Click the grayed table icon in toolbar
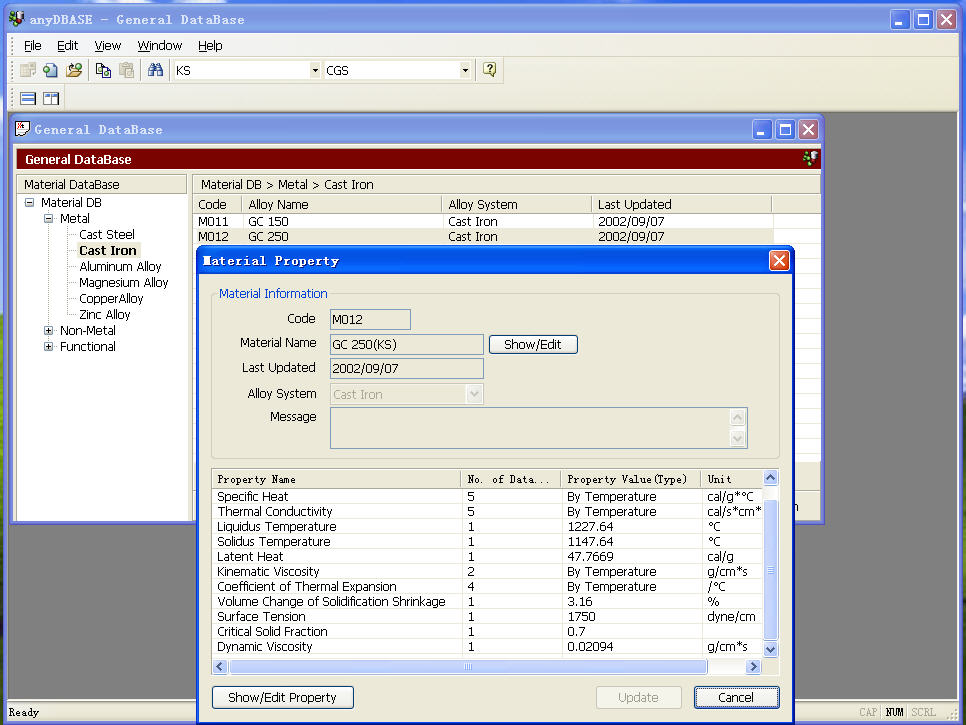 [28, 70]
